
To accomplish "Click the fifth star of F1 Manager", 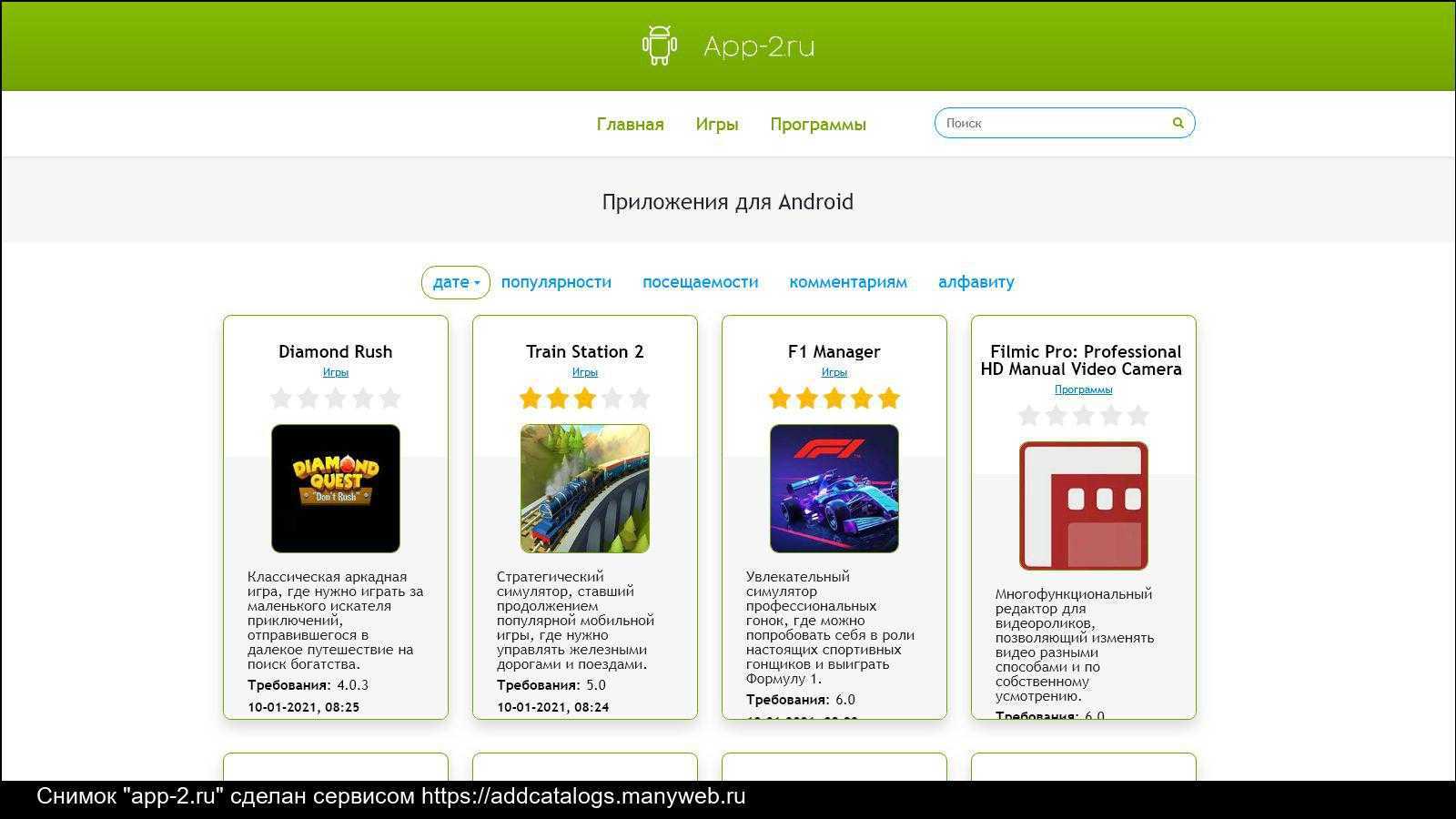I will tap(889, 398).
